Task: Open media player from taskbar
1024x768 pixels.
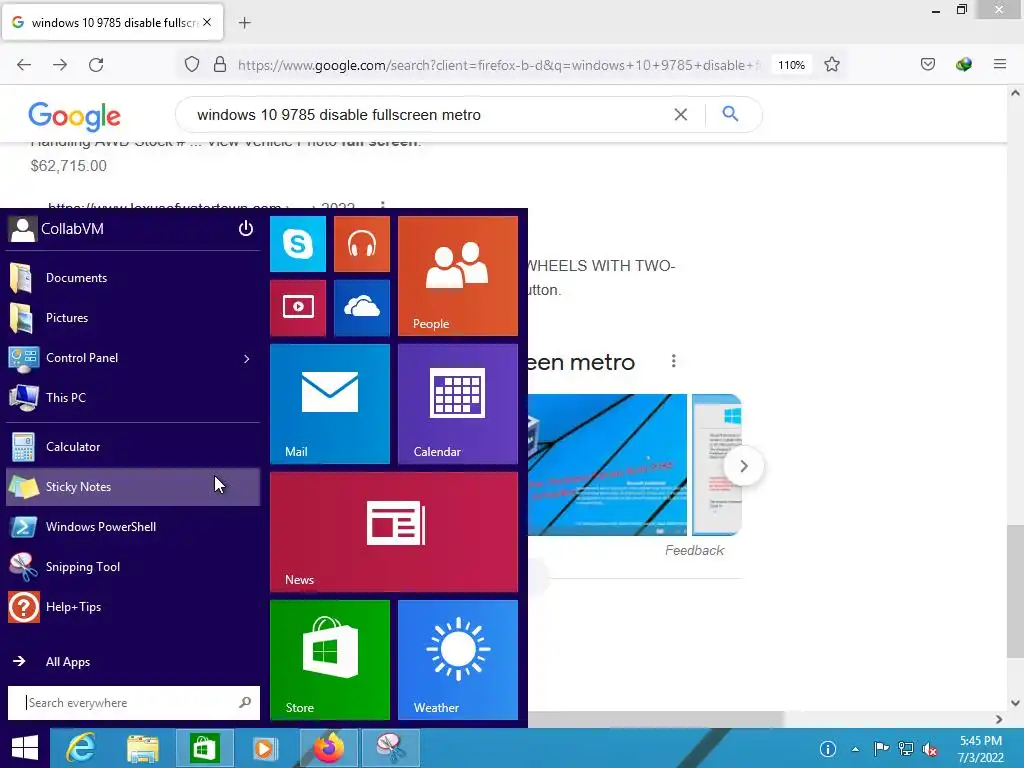Action: [x=264, y=748]
